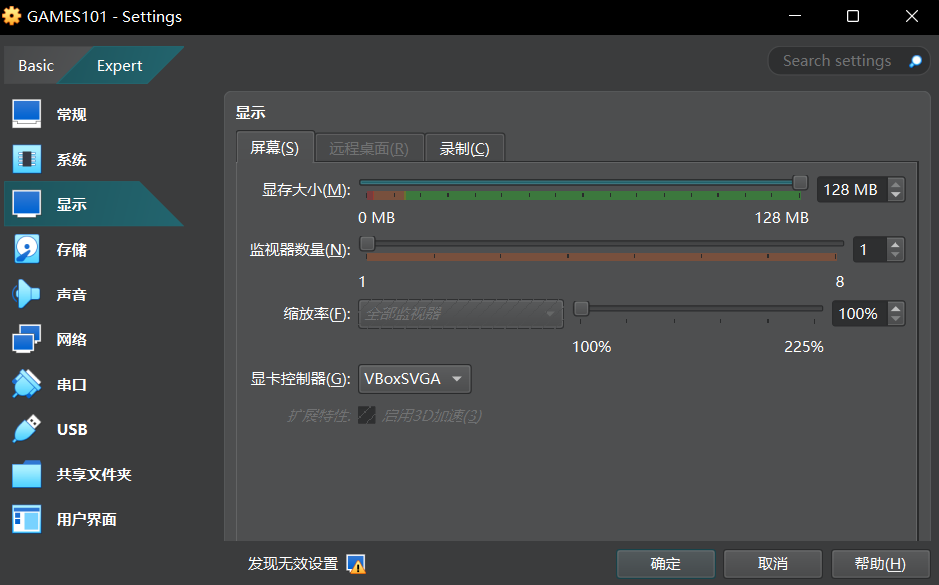Open the 存储 (Storage) disk icon

(26, 249)
